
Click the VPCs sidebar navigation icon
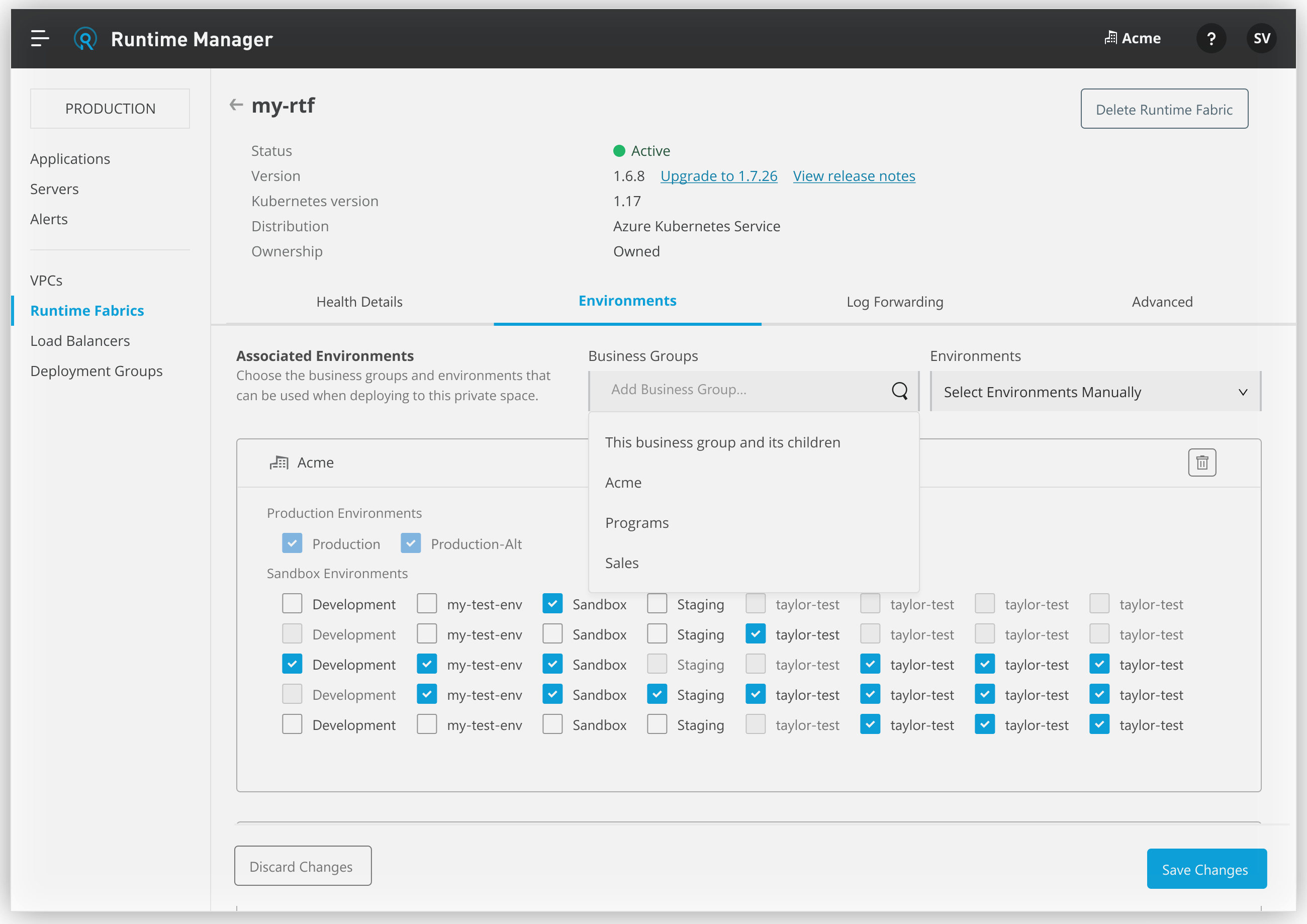pyautogui.click(x=46, y=280)
